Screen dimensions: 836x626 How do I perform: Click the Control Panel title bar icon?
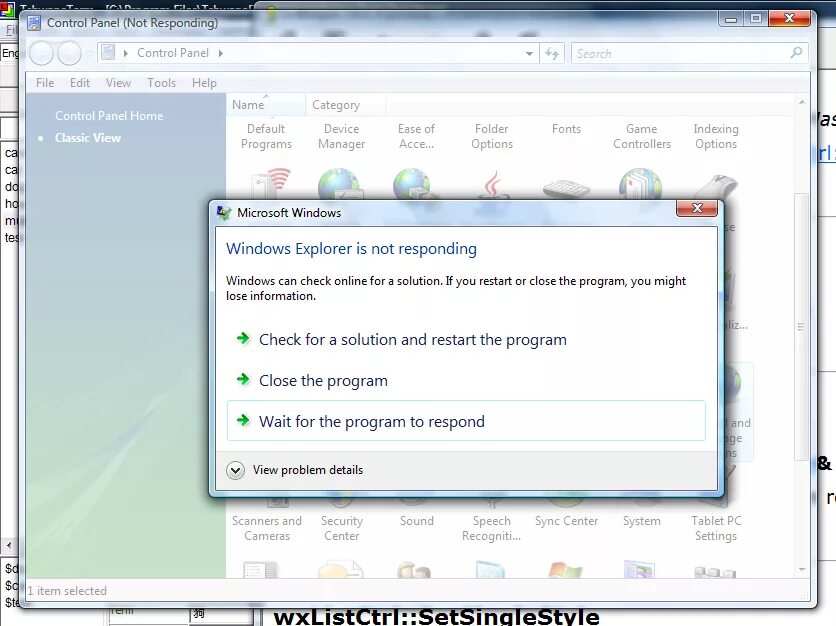pos(34,23)
